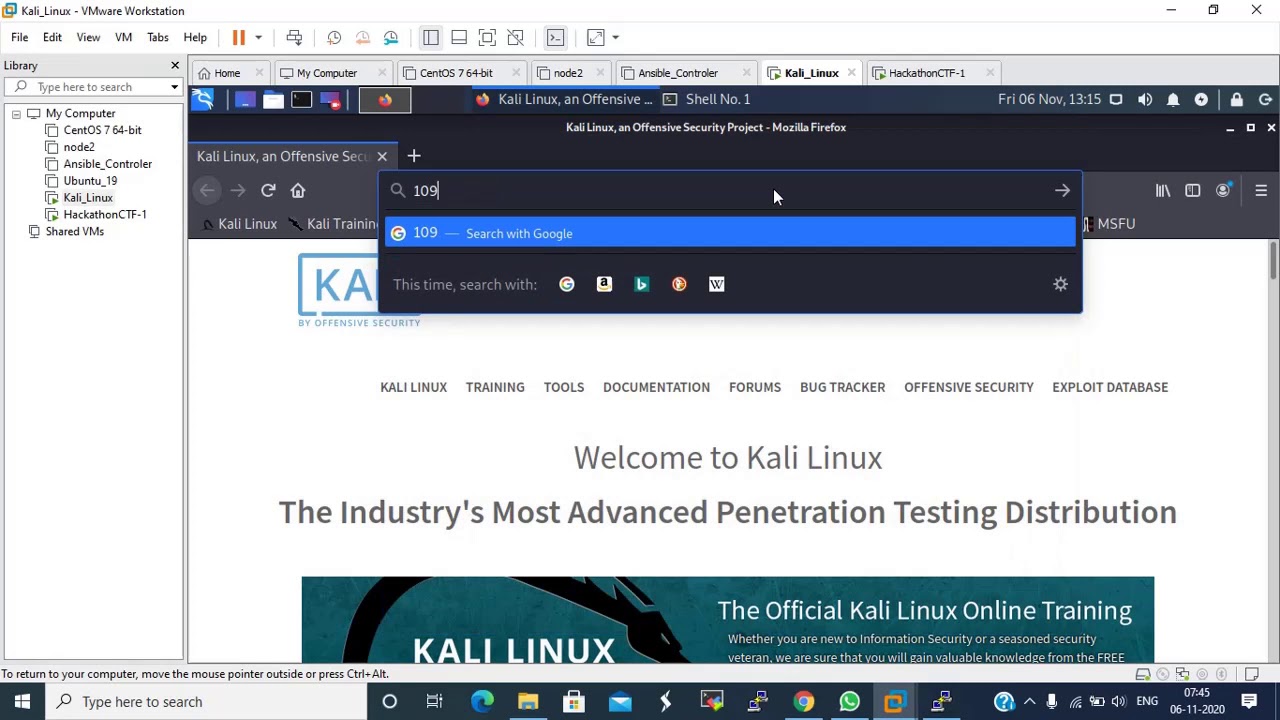This screenshot has width=1280, height=720.
Task: Open Firefox library bookshelf icon
Action: click(x=1163, y=190)
